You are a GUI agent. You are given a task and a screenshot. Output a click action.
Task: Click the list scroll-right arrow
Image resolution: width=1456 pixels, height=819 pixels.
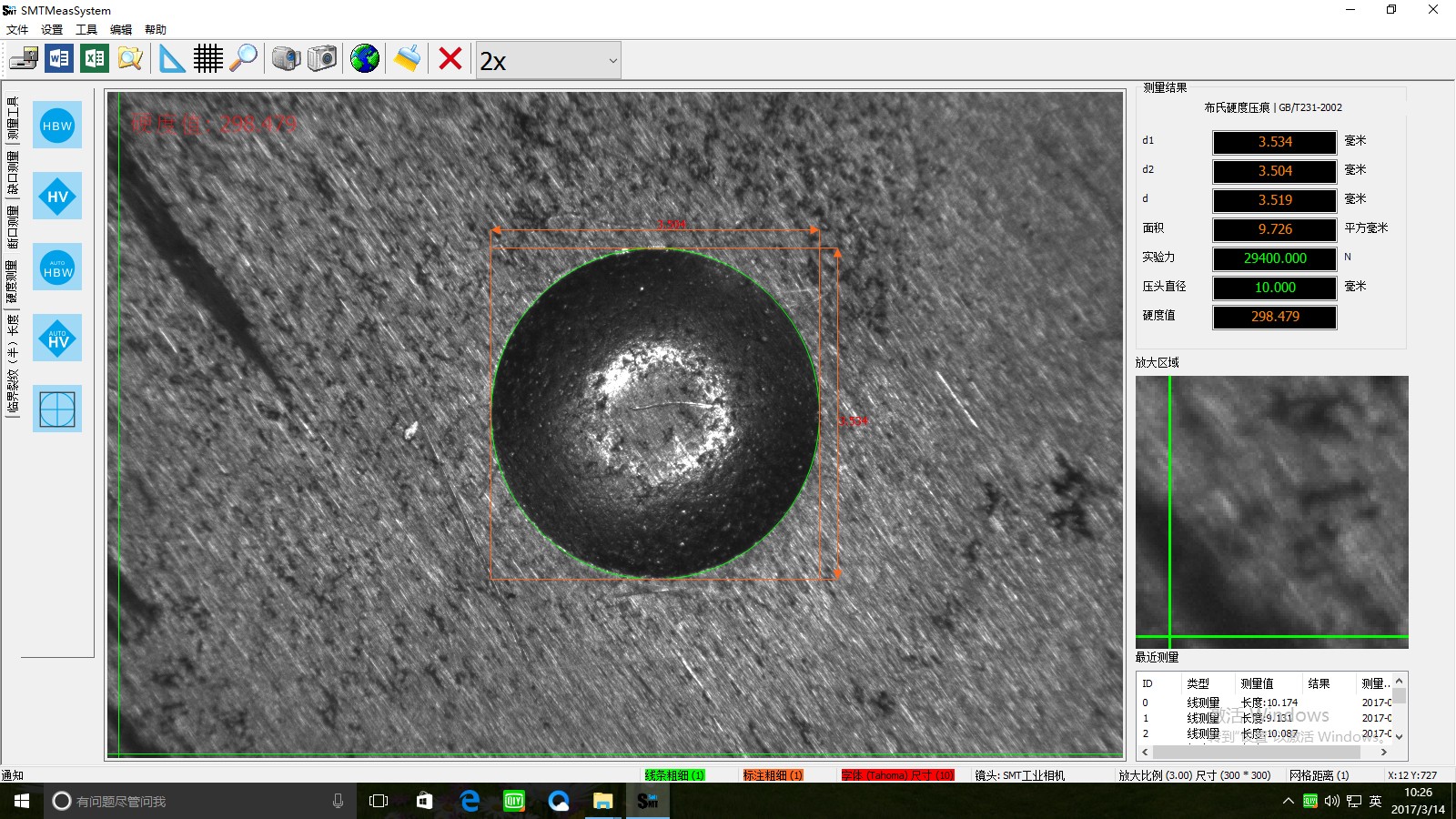1384,753
